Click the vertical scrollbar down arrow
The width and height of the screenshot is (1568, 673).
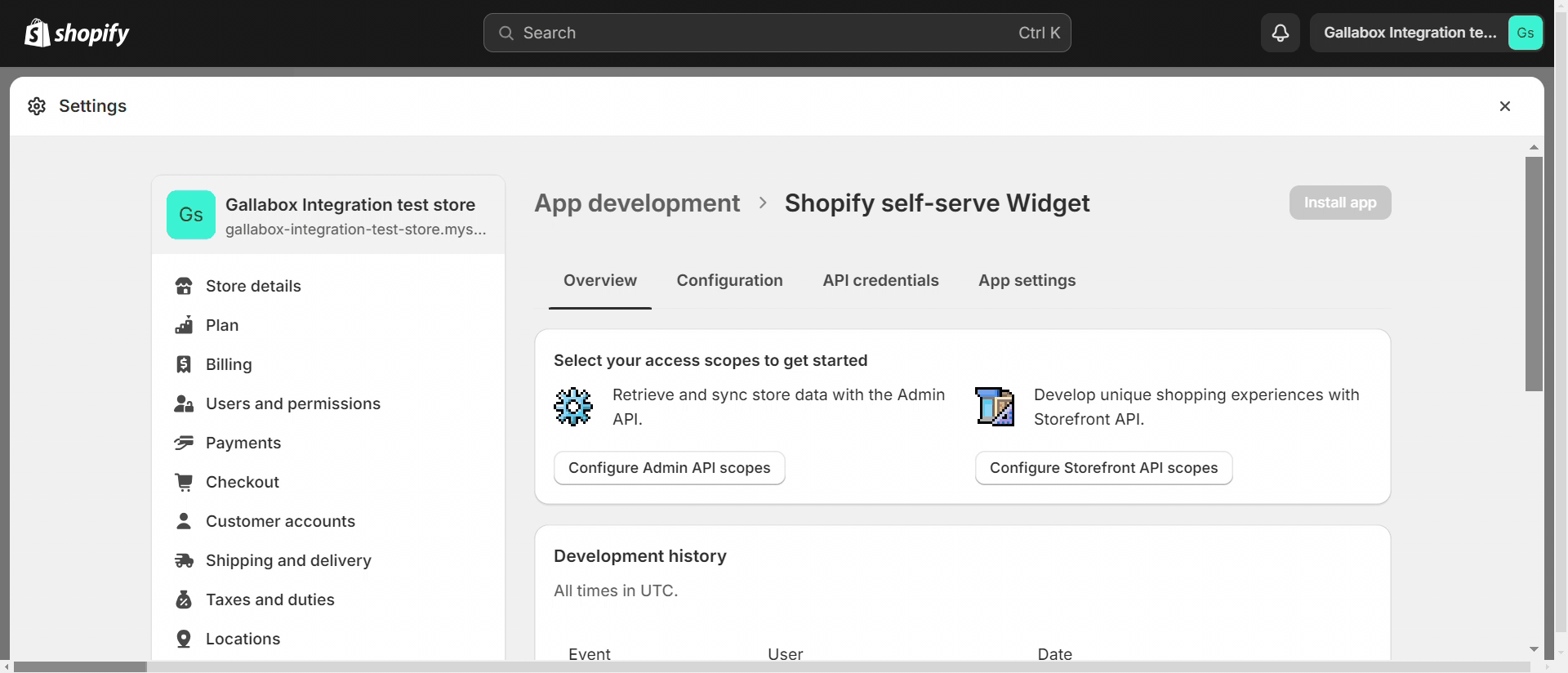point(1534,649)
